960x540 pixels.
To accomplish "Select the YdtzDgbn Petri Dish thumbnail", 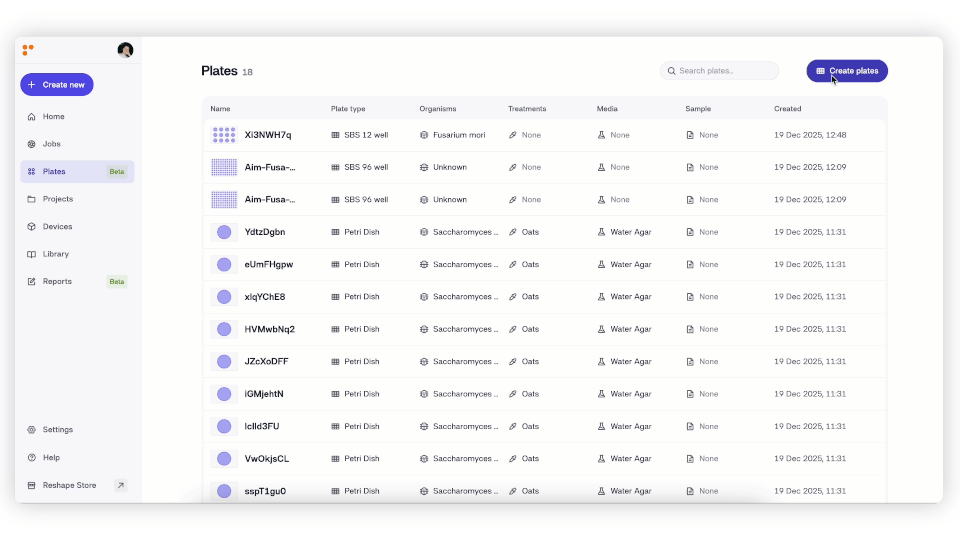I will (x=224, y=232).
